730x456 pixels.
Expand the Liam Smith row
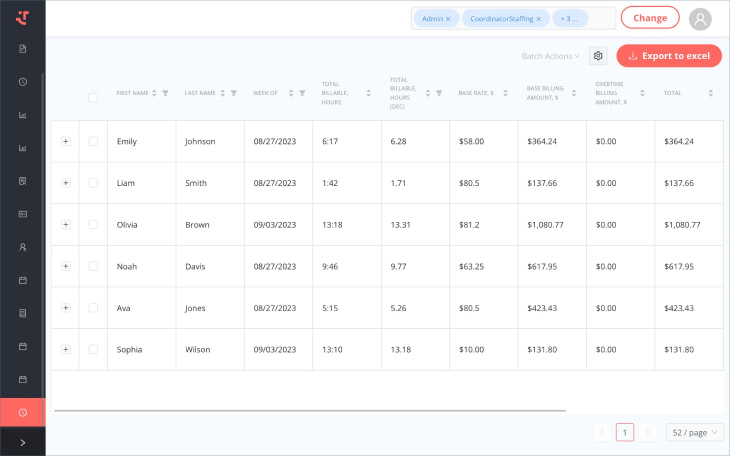click(65, 183)
